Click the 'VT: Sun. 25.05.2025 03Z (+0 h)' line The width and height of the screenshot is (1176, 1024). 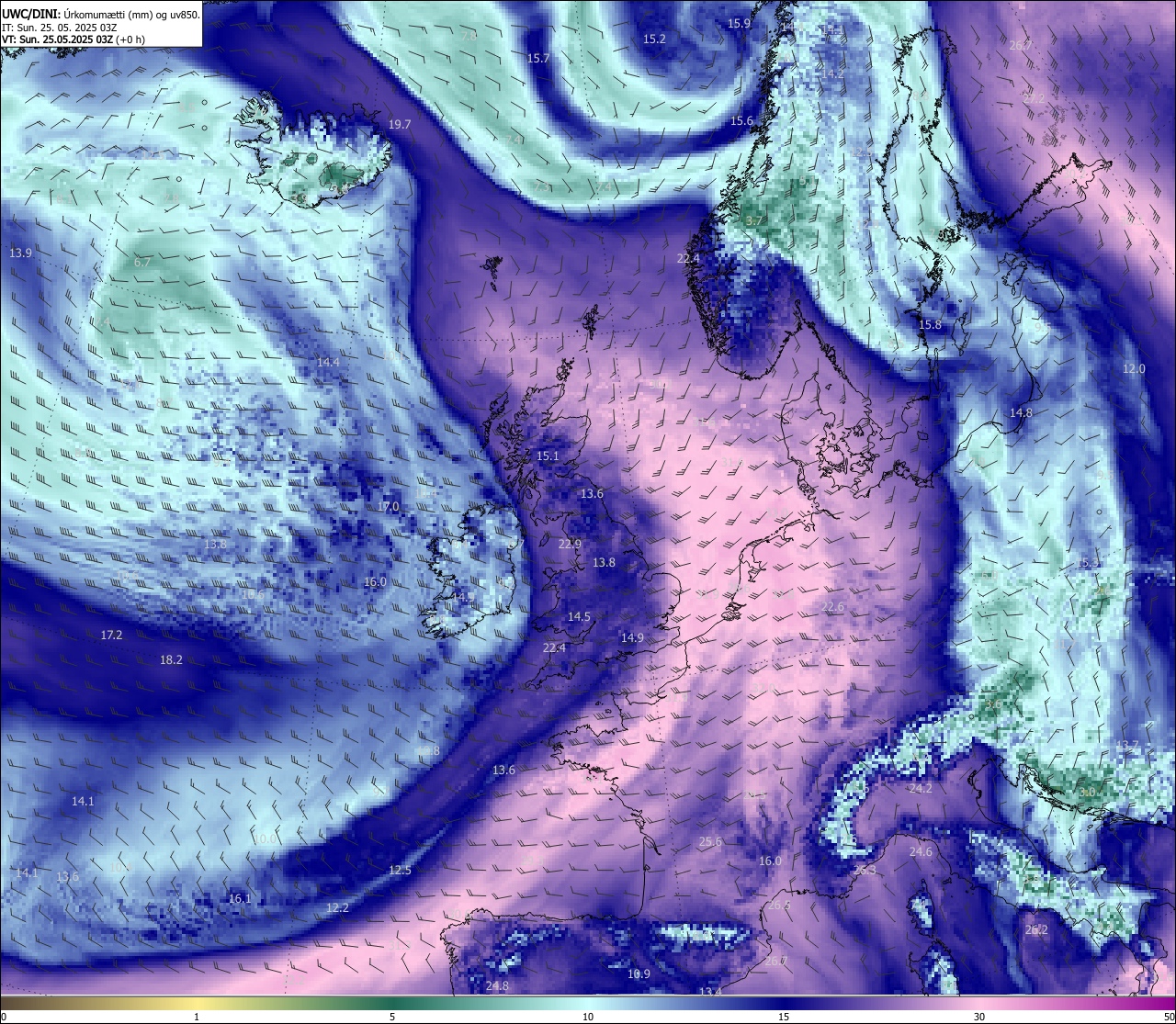point(73,39)
